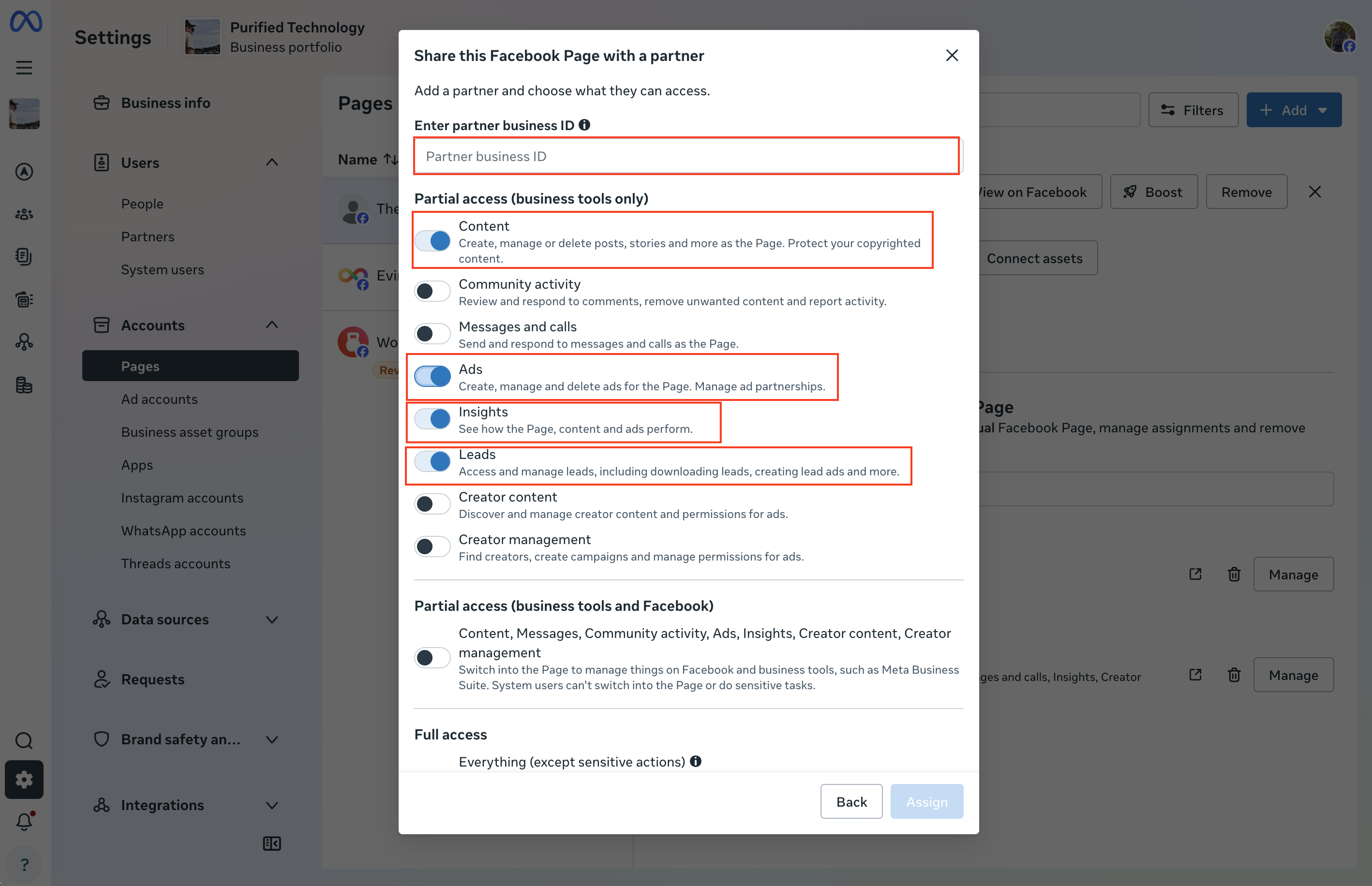Click the info icon beside partner business ID
1372x886 pixels.
point(585,125)
